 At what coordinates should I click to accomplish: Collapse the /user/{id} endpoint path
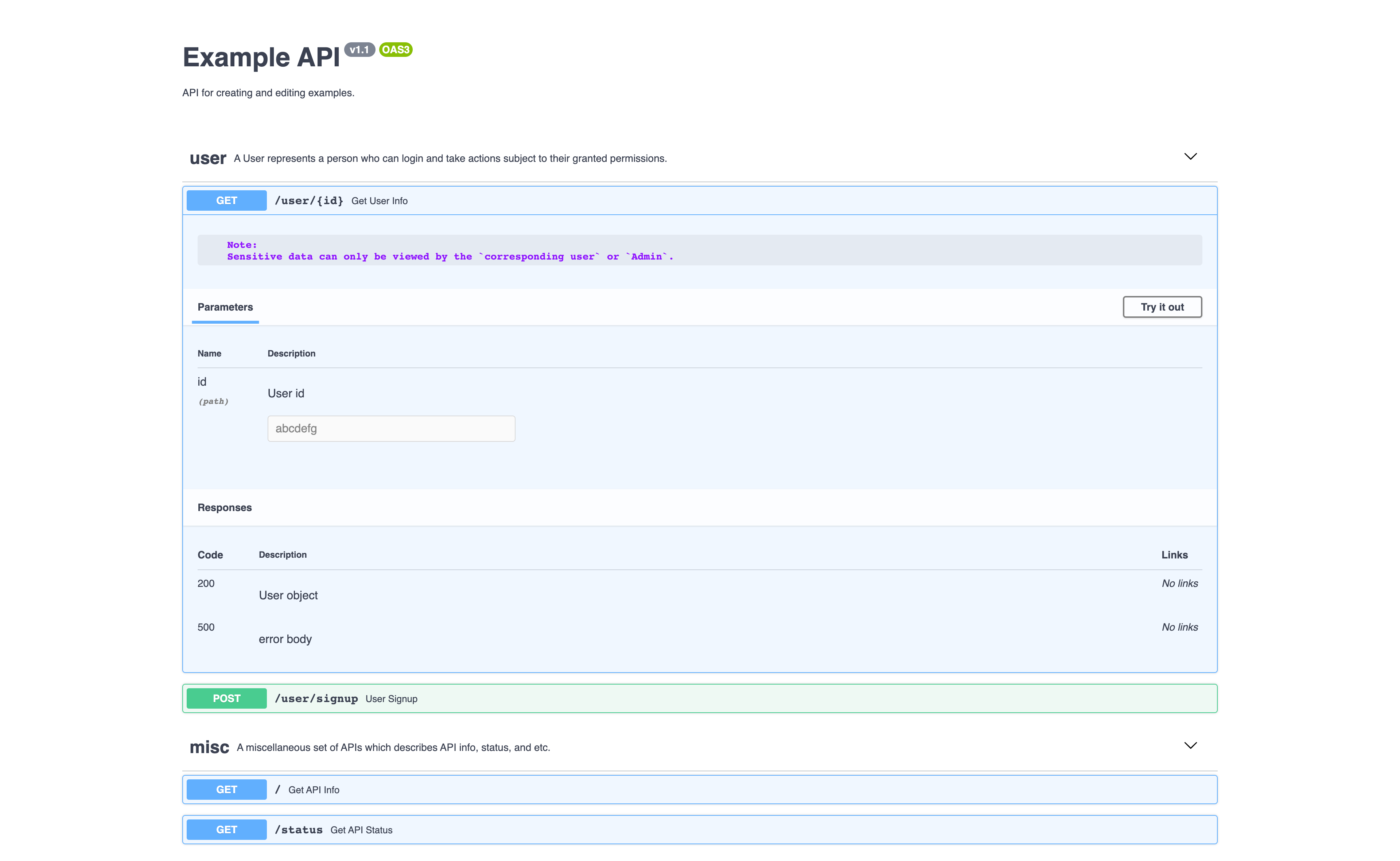pyautogui.click(x=309, y=200)
